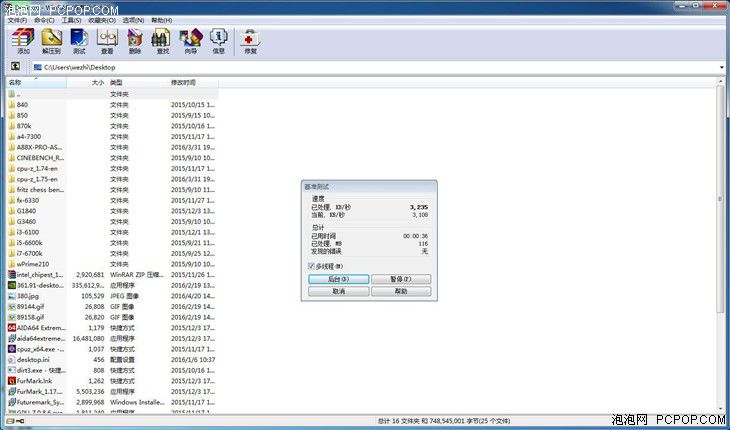Select the cpu-z_1.75-en folder row
Image resolution: width=730 pixels, height=430 pixels.
pyautogui.click(x=112, y=179)
